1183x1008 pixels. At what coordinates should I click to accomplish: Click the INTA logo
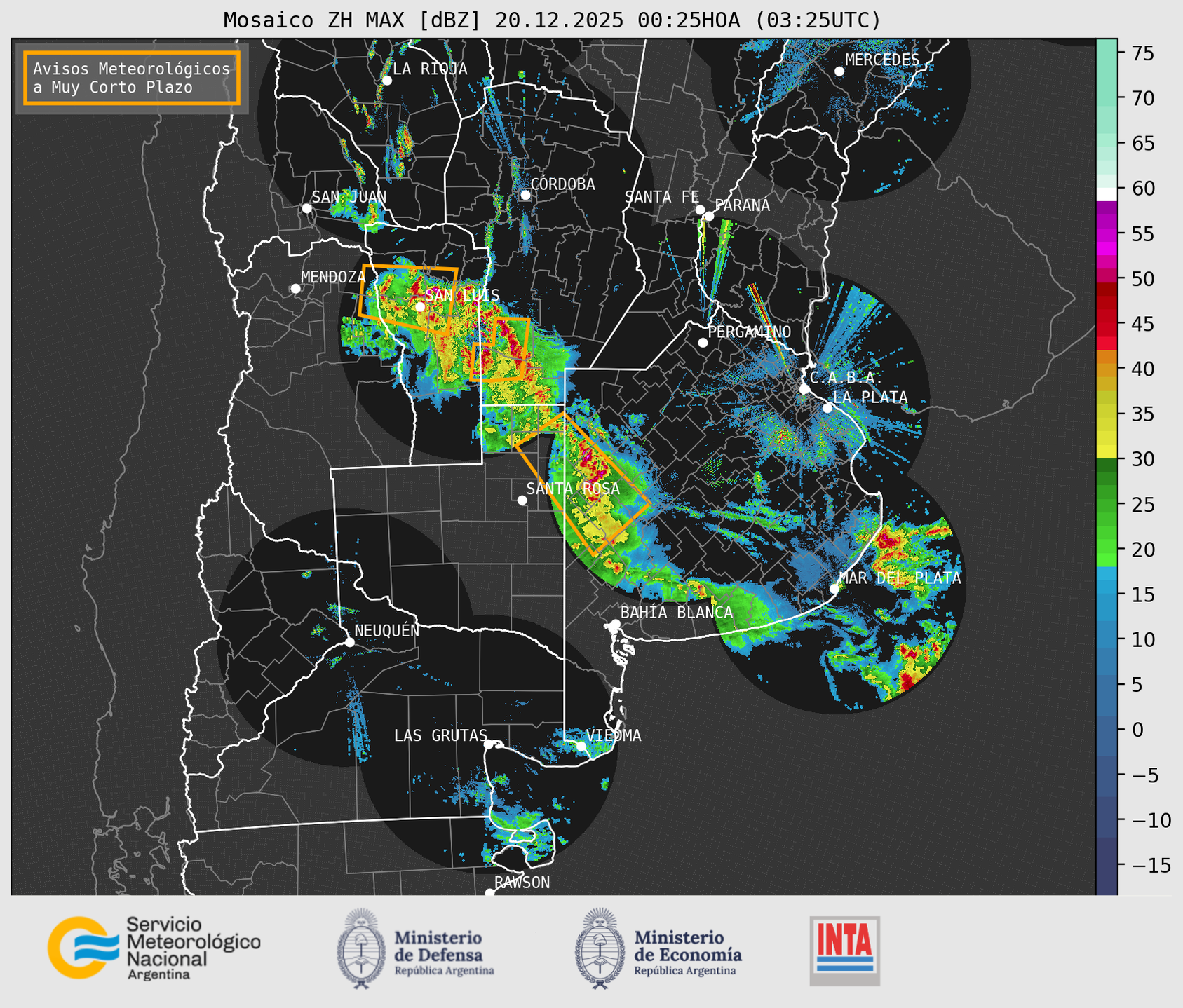(x=844, y=951)
